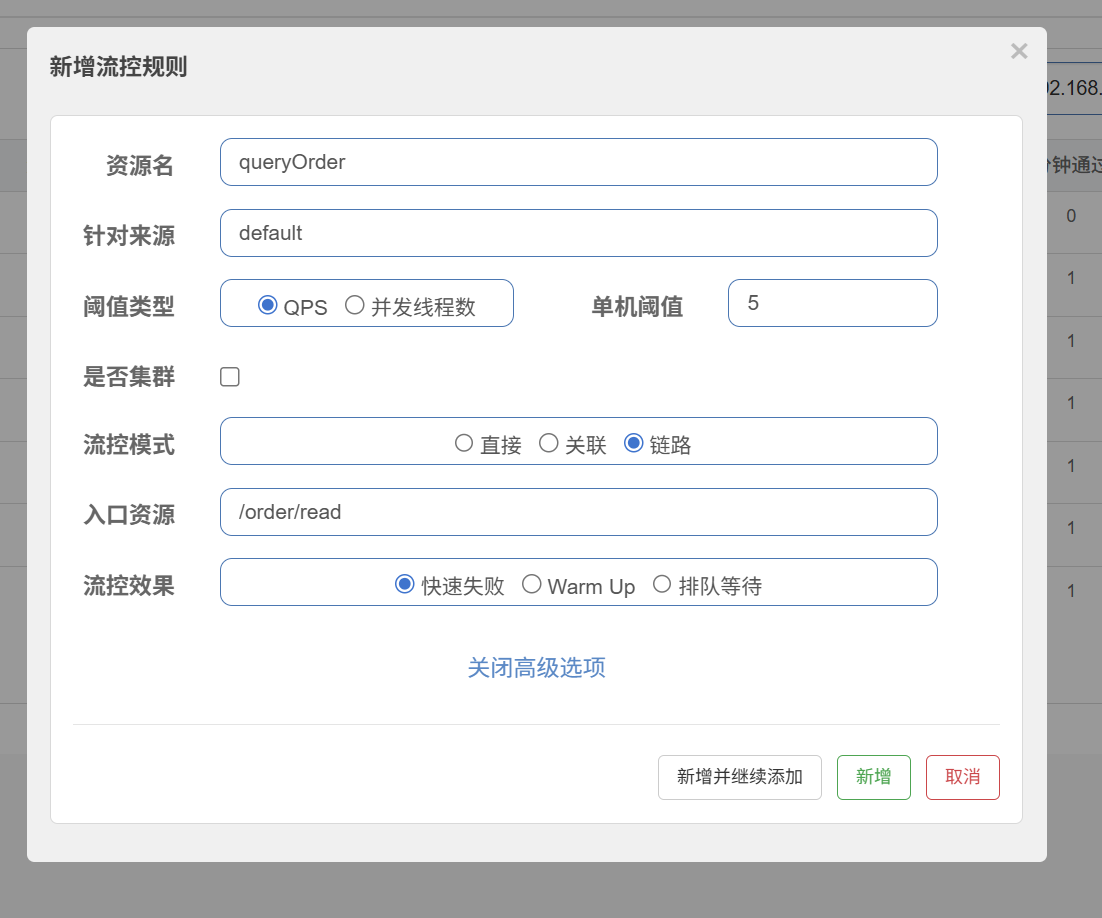This screenshot has height=918, width=1102.
Task: Choose the 直接 flow control mode
Action: coord(464,443)
